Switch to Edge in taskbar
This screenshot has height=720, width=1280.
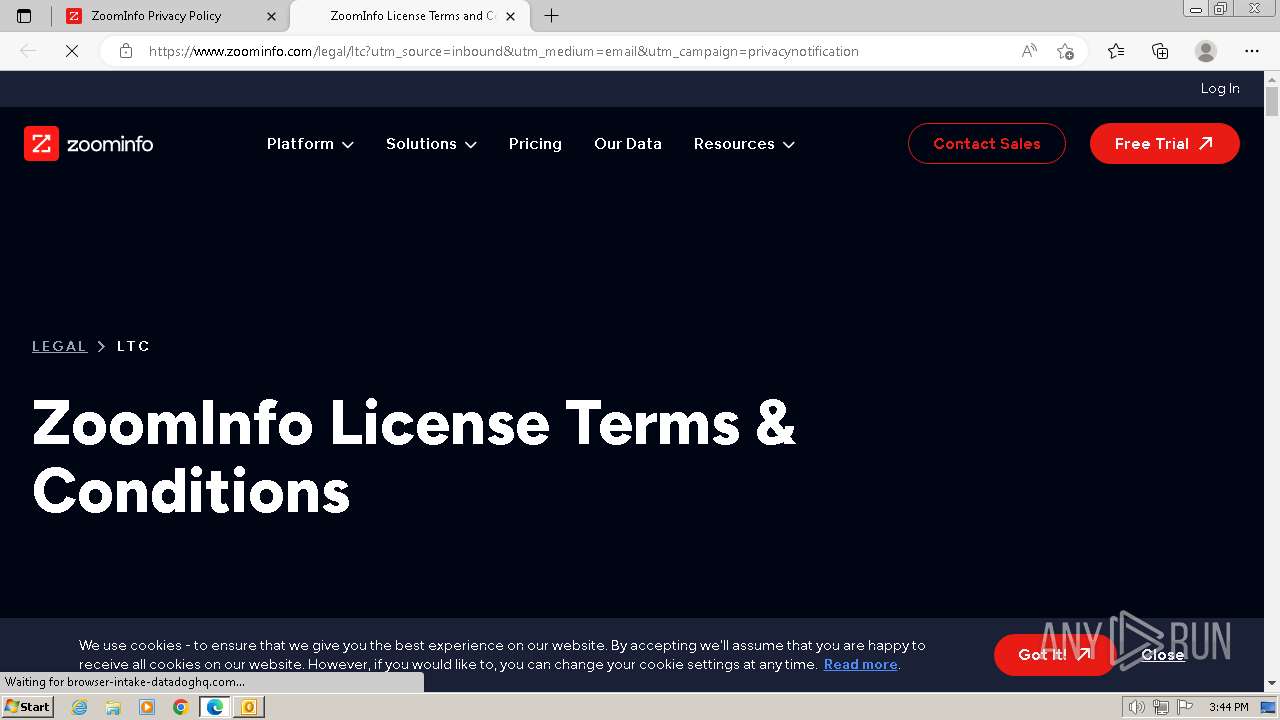click(215, 707)
